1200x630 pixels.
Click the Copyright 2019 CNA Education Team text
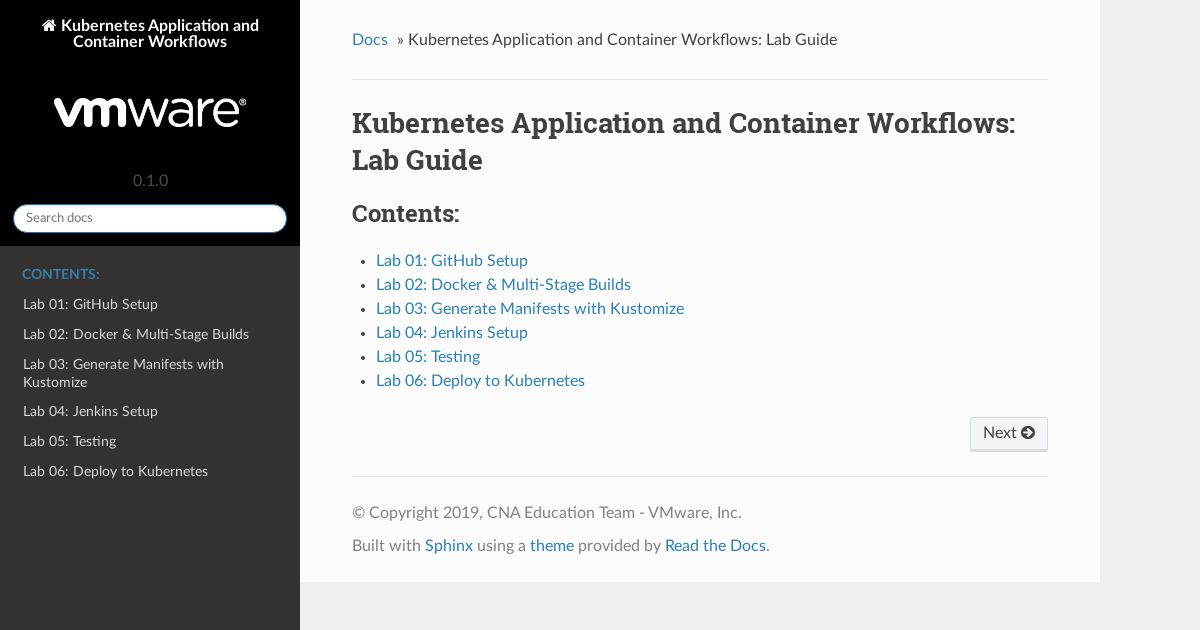click(x=547, y=513)
